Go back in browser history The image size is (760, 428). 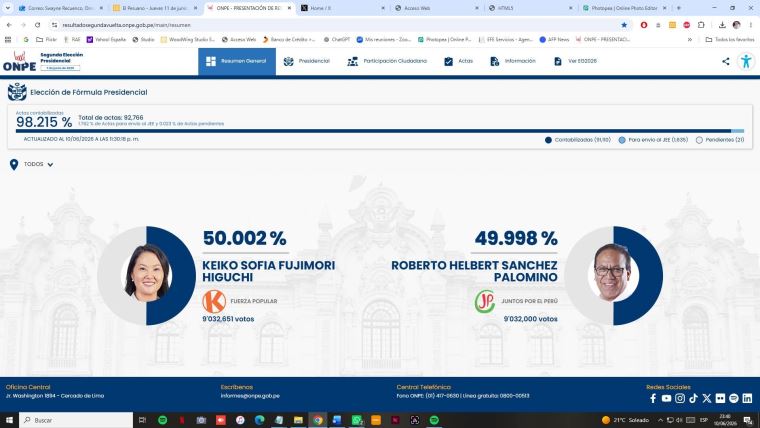pyautogui.click(x=9, y=25)
